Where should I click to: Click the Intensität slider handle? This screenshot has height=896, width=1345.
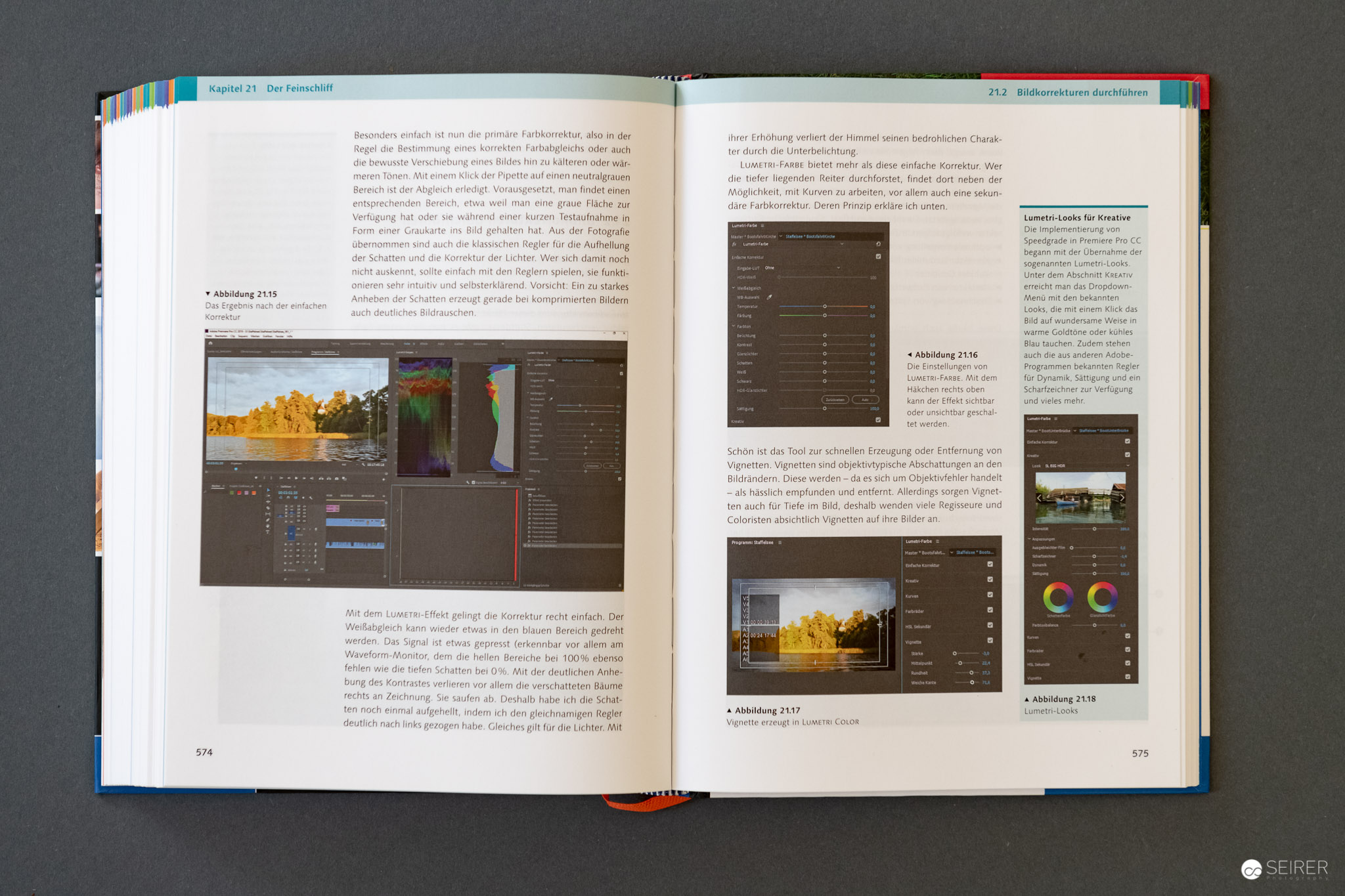(1094, 529)
